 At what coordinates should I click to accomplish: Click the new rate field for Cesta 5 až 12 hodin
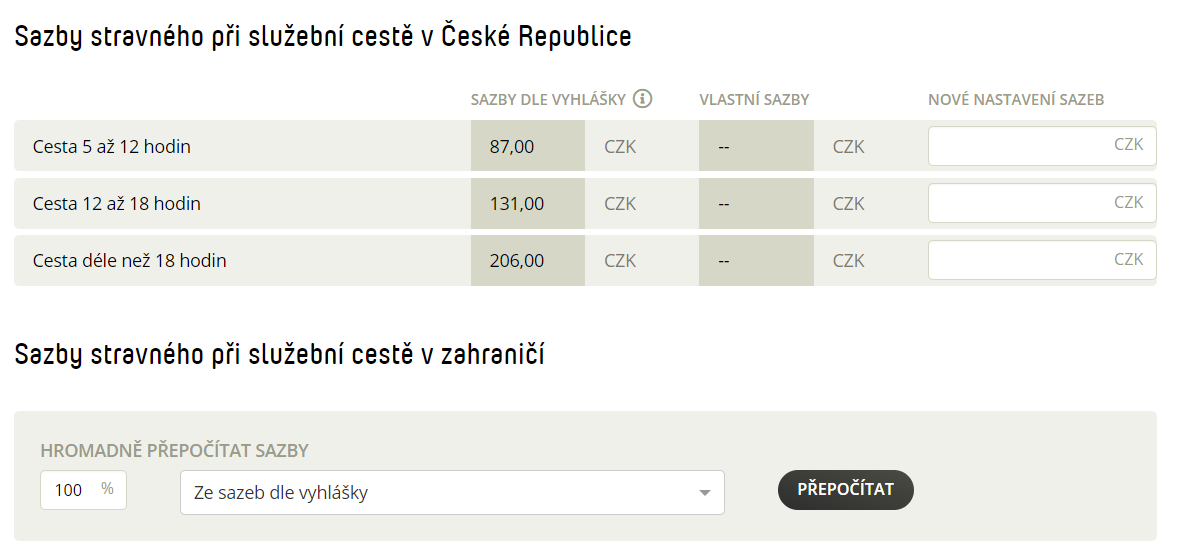pyautogui.click(x=1042, y=146)
